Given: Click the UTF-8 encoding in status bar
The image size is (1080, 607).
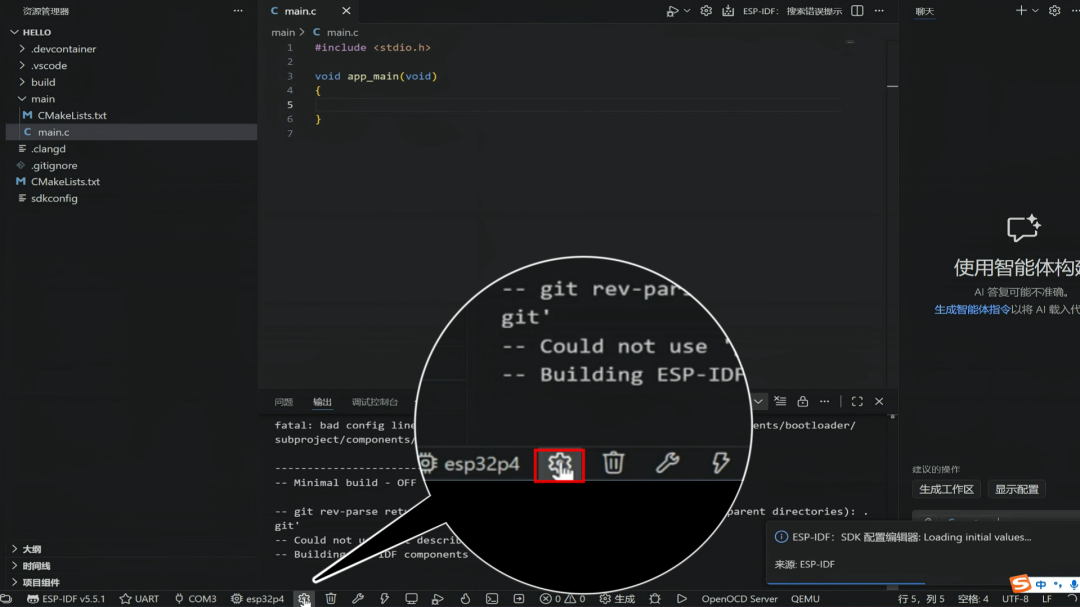Looking at the screenshot, I should (x=1015, y=599).
